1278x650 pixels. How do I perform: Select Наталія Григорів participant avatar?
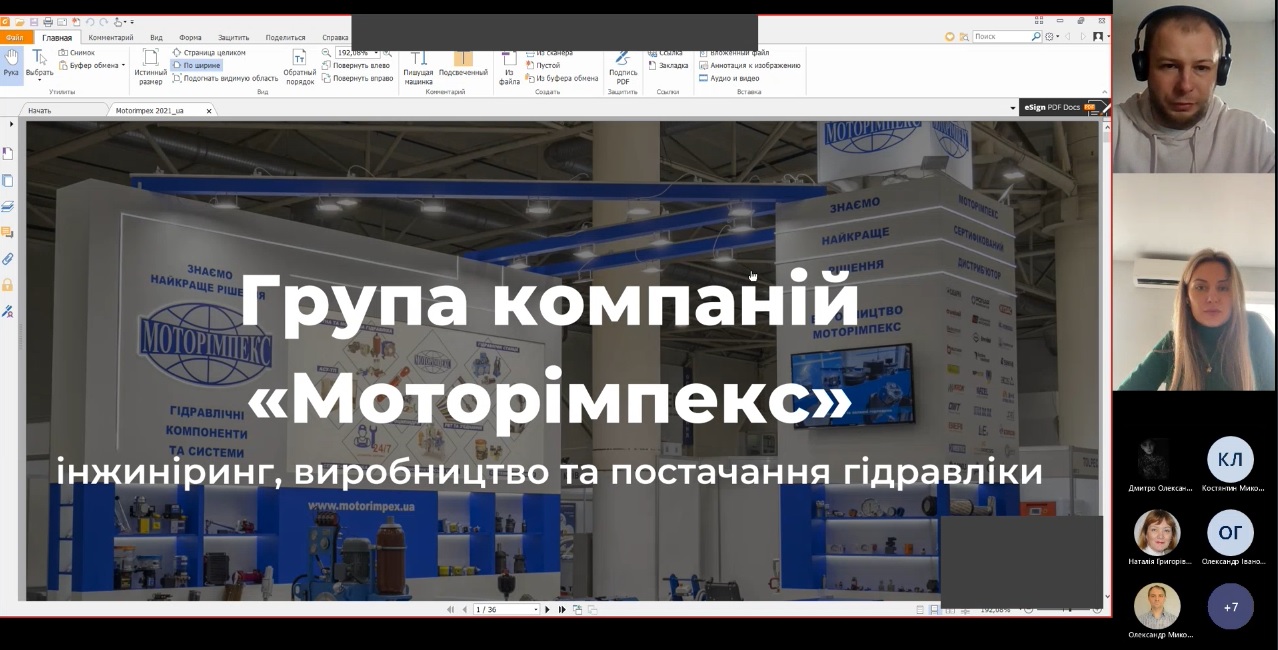[1157, 533]
